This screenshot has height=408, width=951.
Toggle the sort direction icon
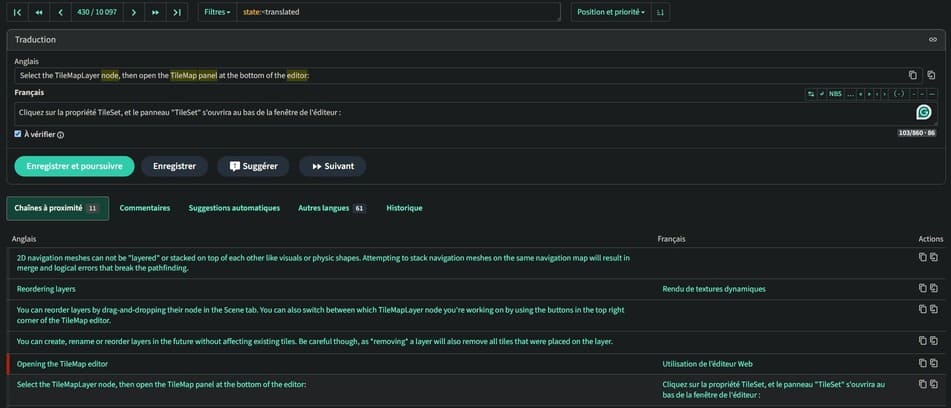click(x=660, y=12)
